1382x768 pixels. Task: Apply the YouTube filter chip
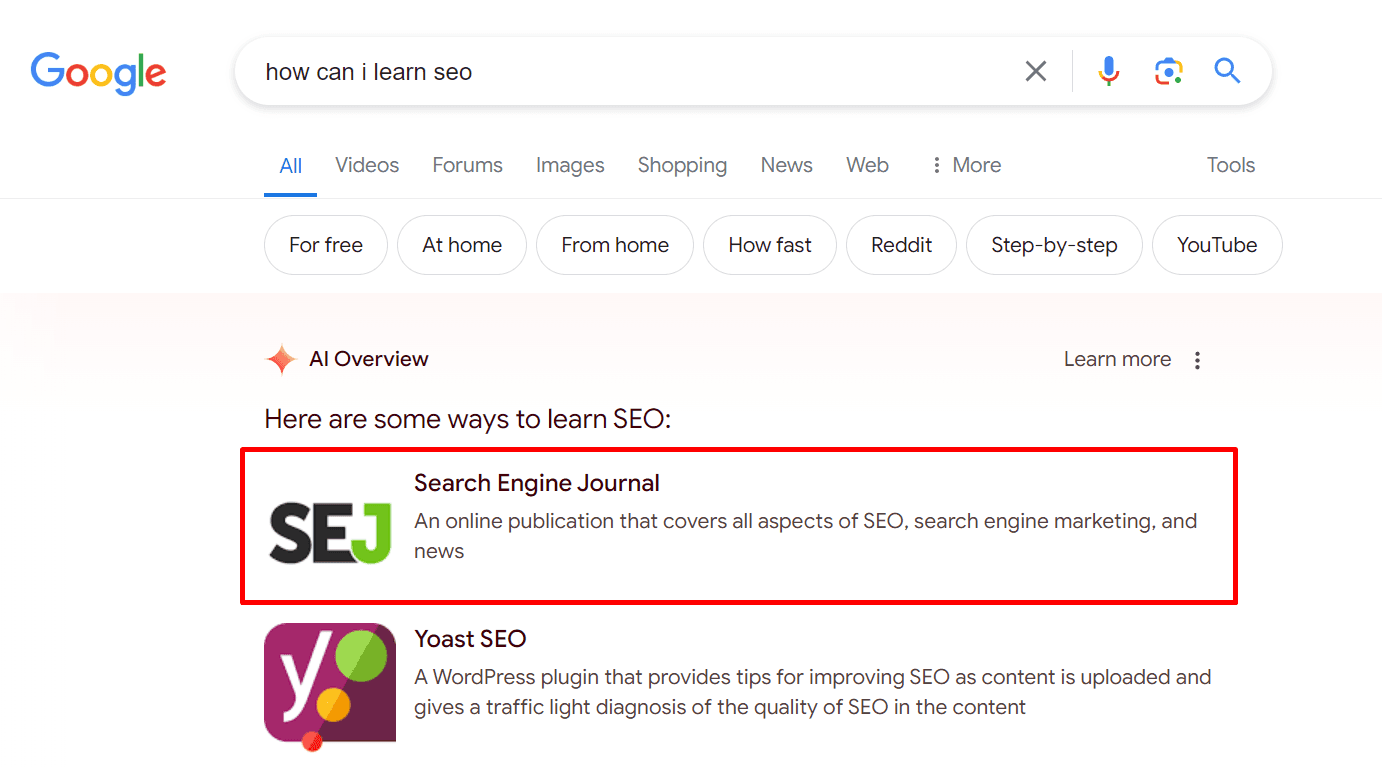pyautogui.click(x=1217, y=245)
